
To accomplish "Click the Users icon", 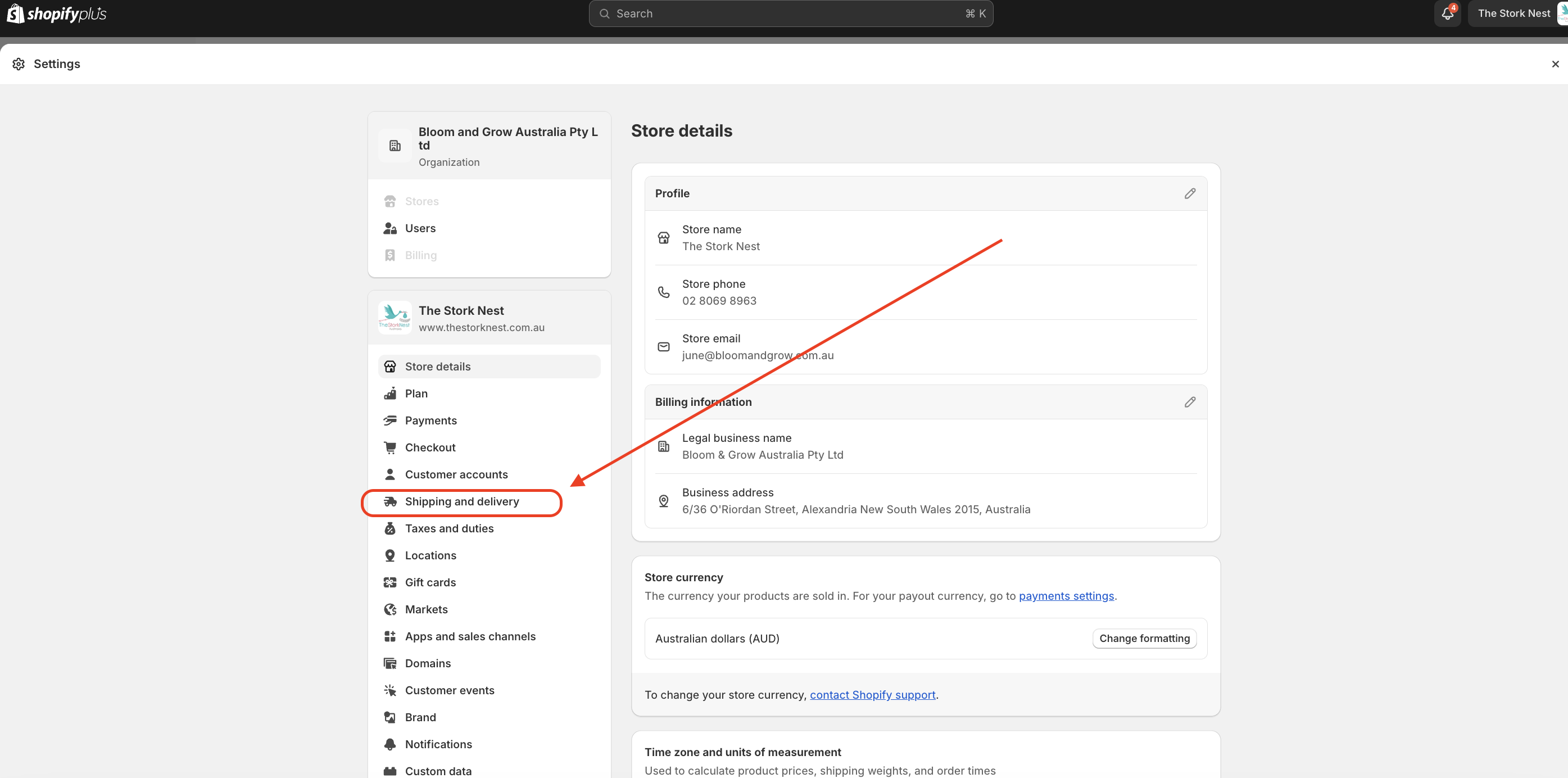I will click(x=390, y=228).
